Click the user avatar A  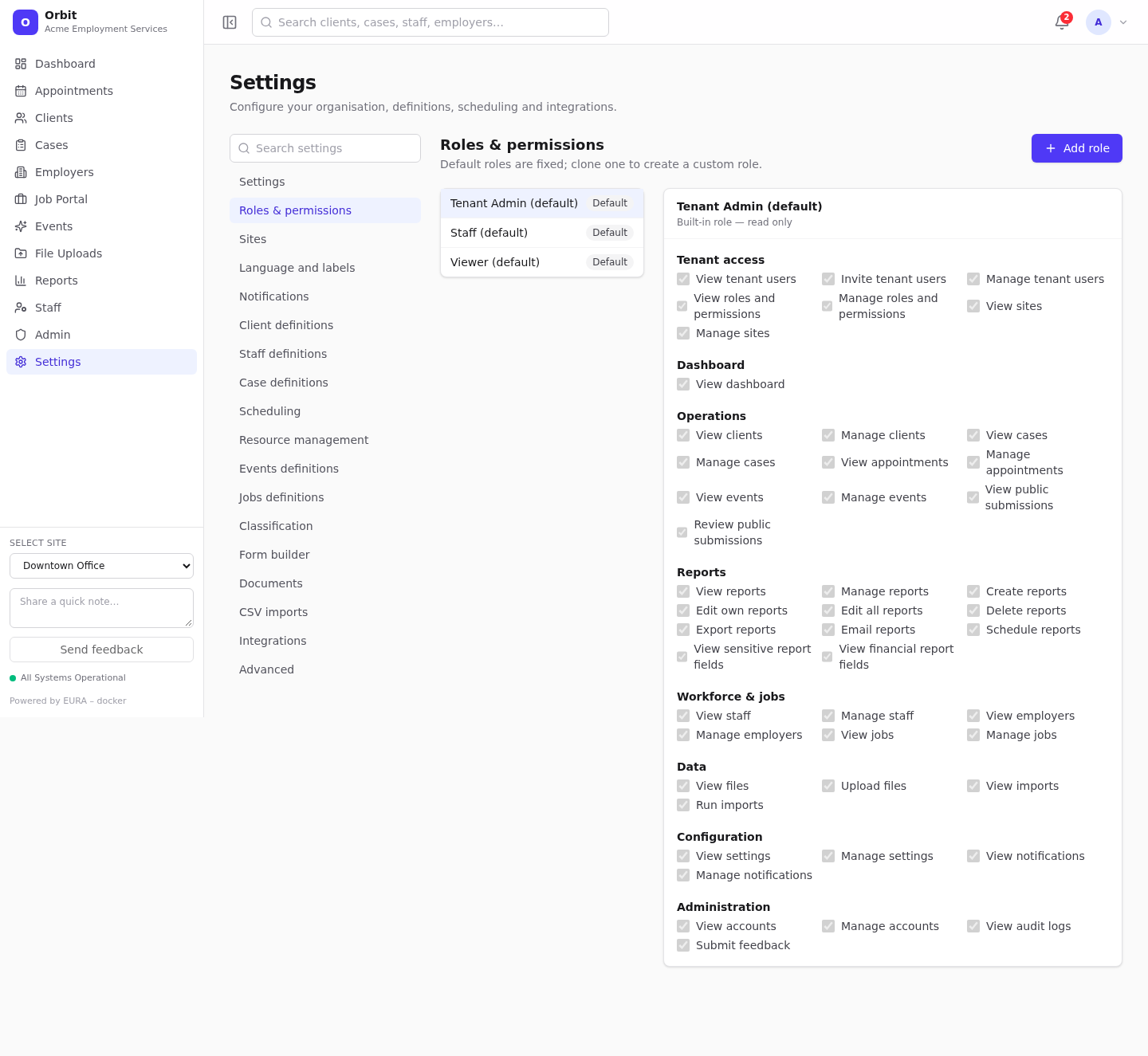point(1099,22)
